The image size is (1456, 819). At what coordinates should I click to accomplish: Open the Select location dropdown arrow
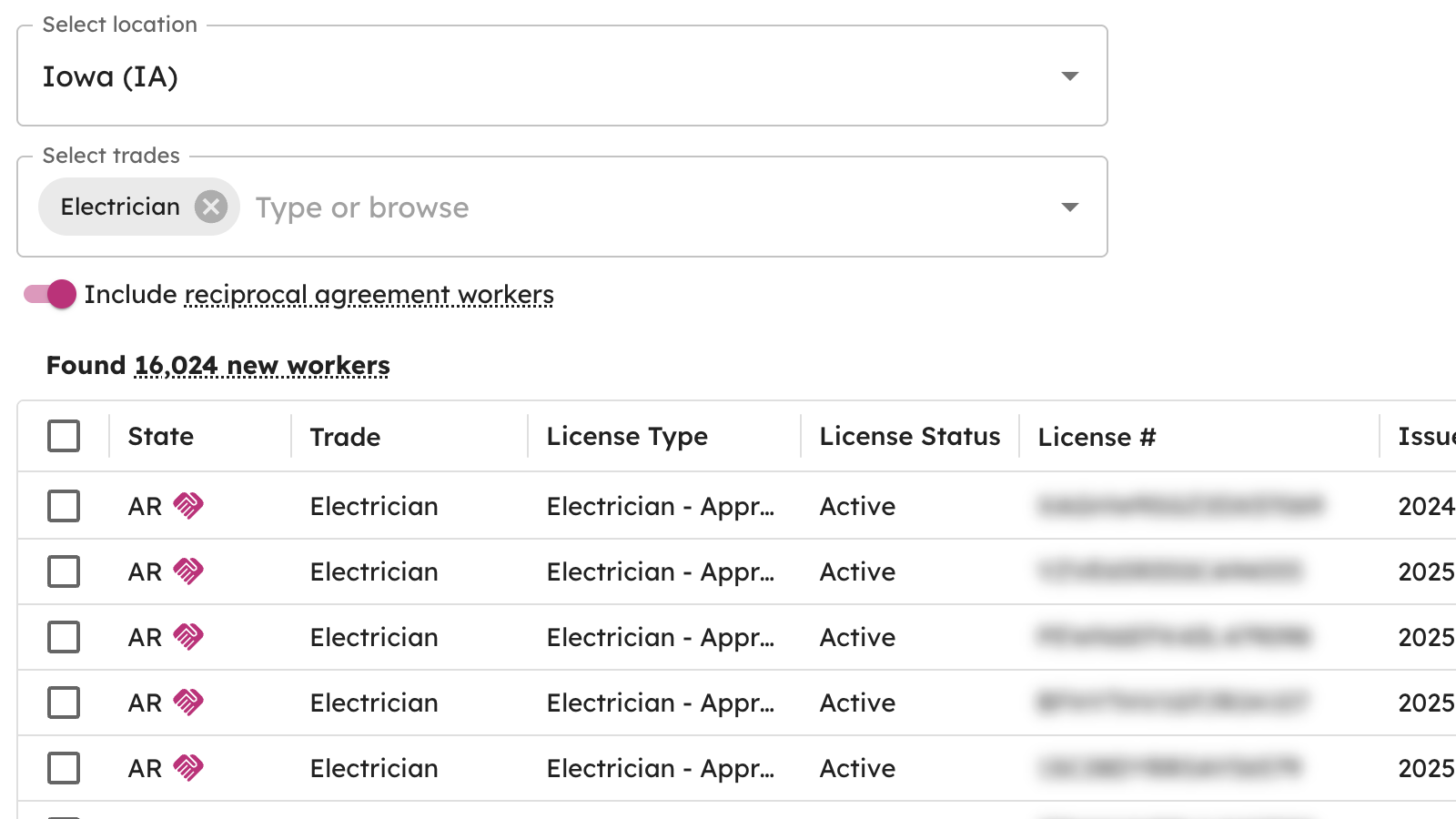point(1070,76)
